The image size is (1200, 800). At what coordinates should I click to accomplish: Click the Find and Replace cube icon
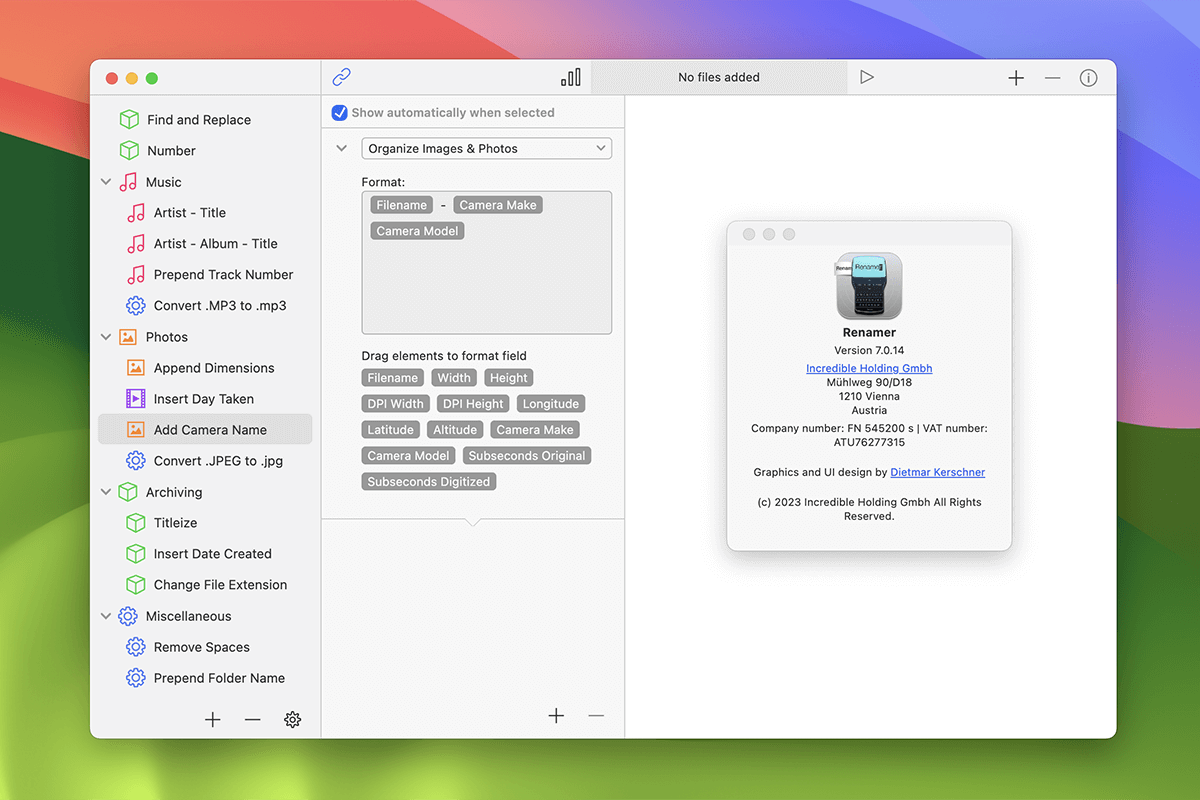coord(129,120)
